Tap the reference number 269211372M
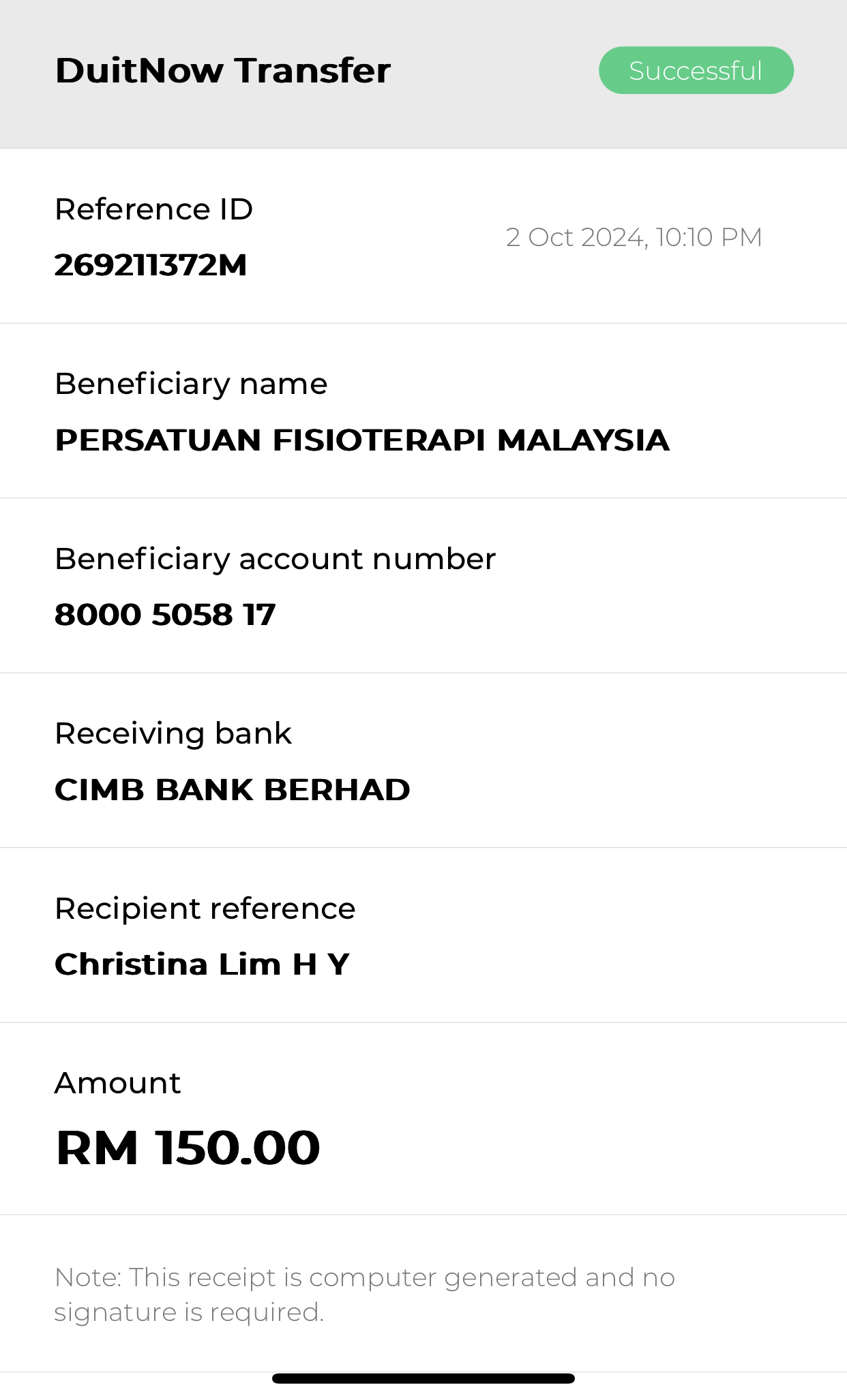This screenshot has width=847, height=1400. pos(151,265)
